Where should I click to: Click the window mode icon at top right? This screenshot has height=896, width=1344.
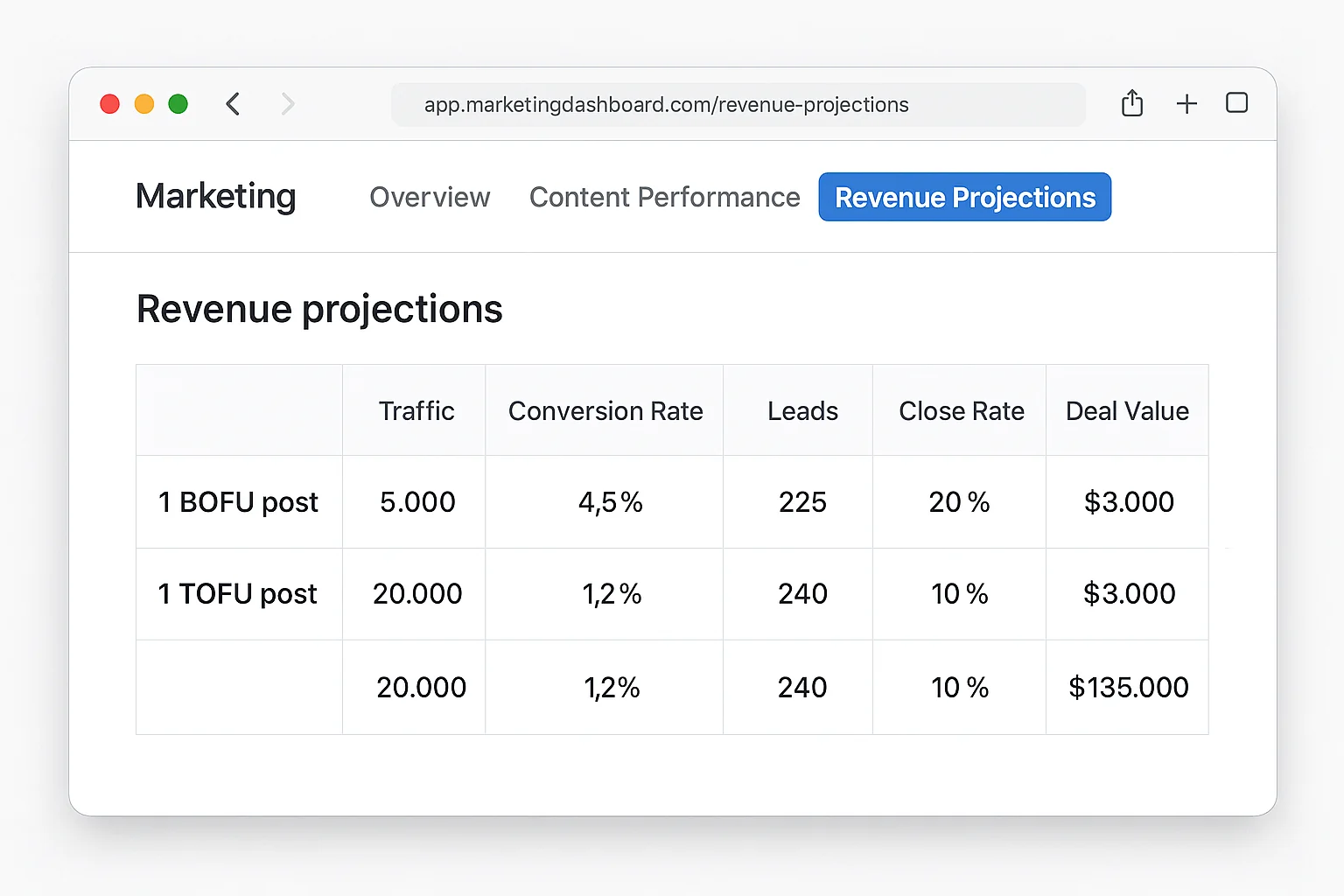pos(1236,103)
